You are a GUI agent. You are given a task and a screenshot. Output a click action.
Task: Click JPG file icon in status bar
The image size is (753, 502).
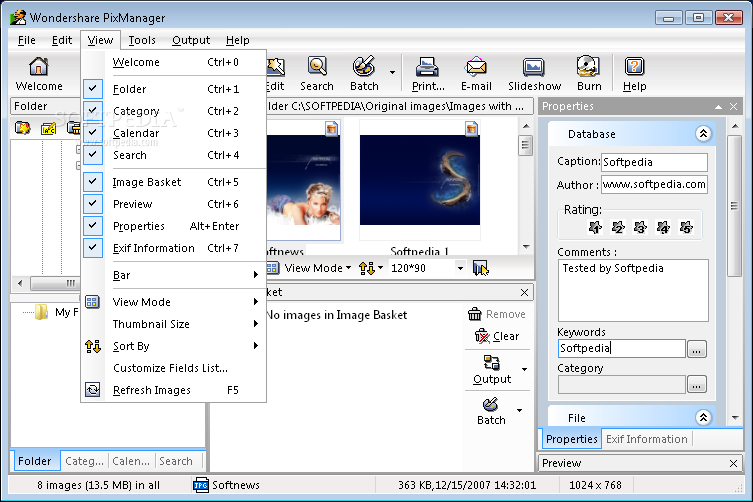point(201,485)
